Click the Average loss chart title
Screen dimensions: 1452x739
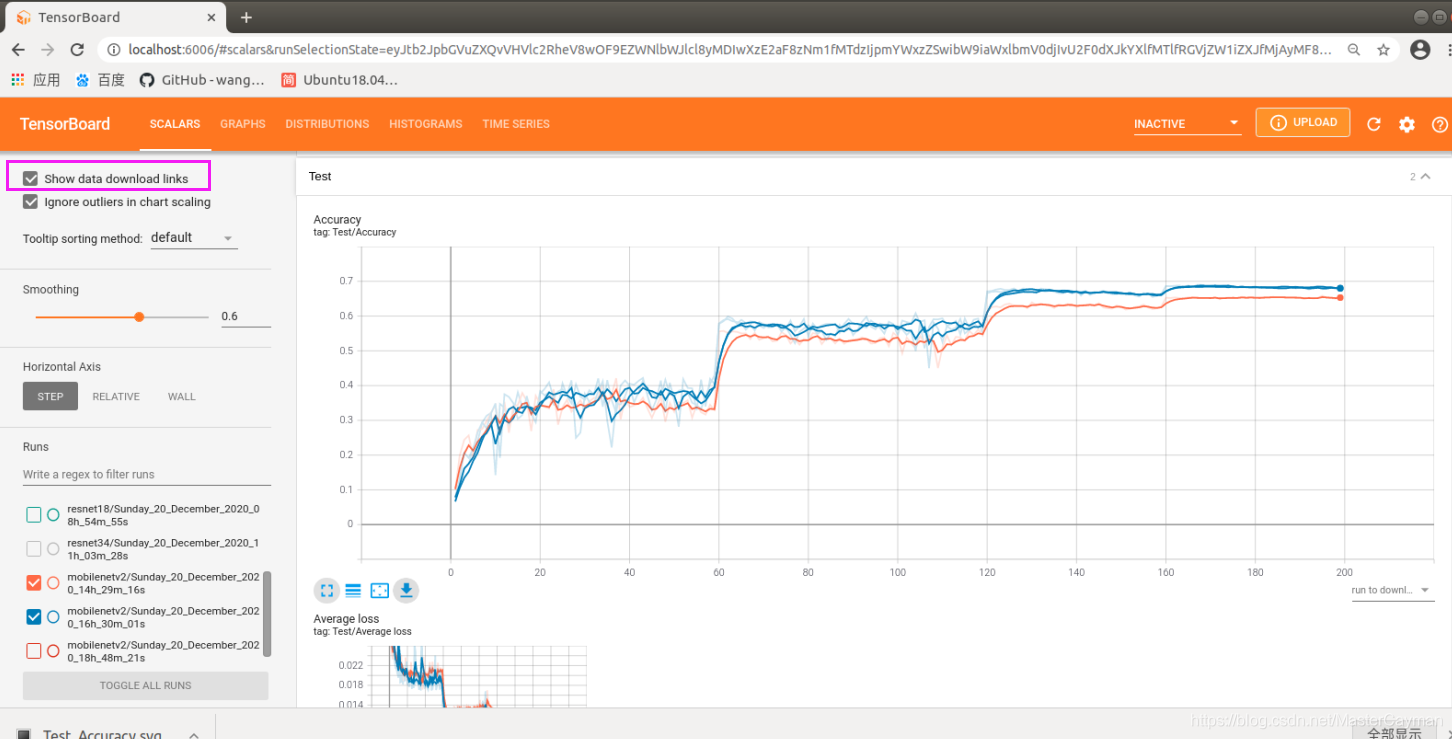346,619
